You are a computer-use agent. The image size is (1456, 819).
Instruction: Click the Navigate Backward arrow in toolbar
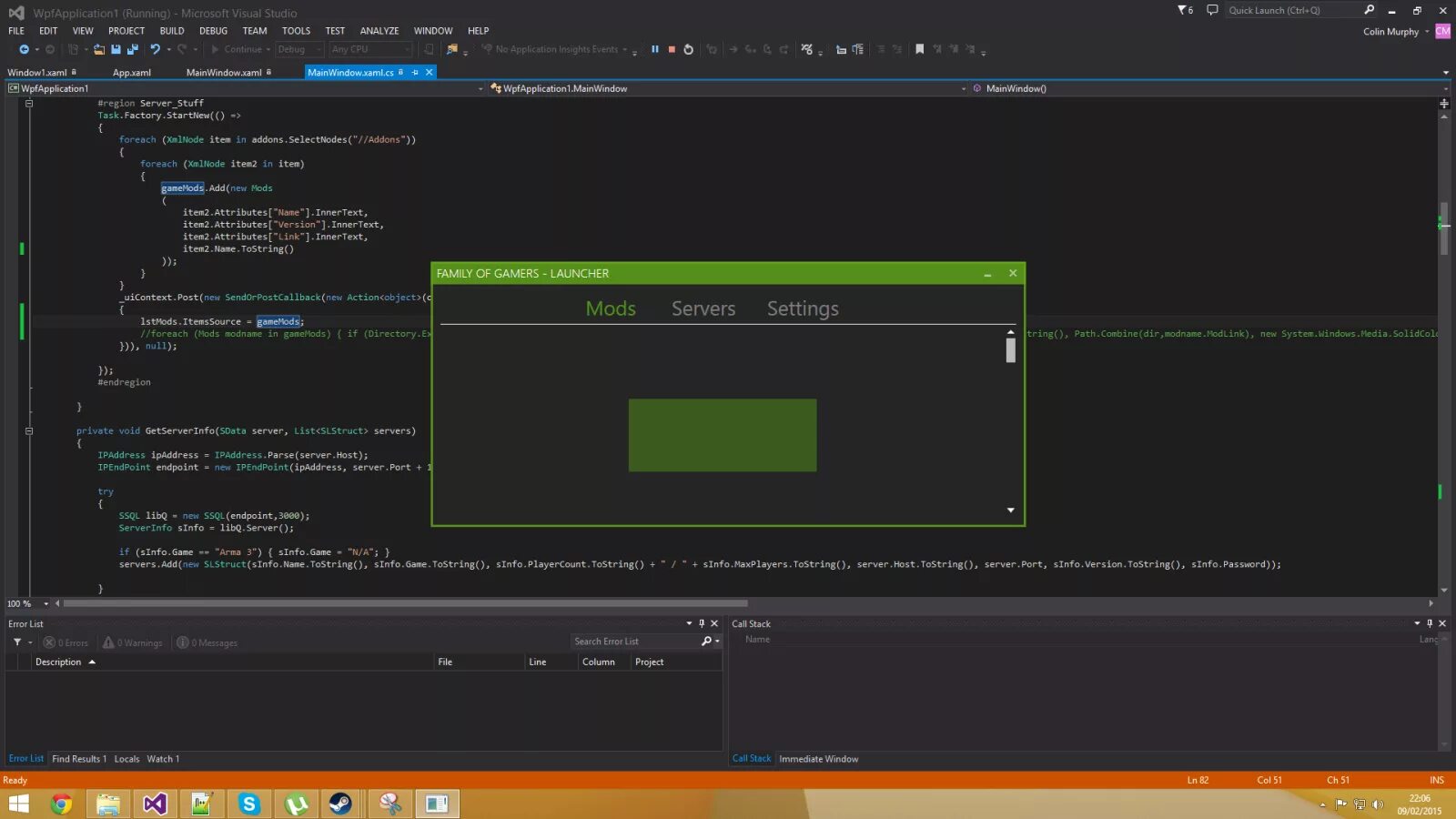click(24, 49)
